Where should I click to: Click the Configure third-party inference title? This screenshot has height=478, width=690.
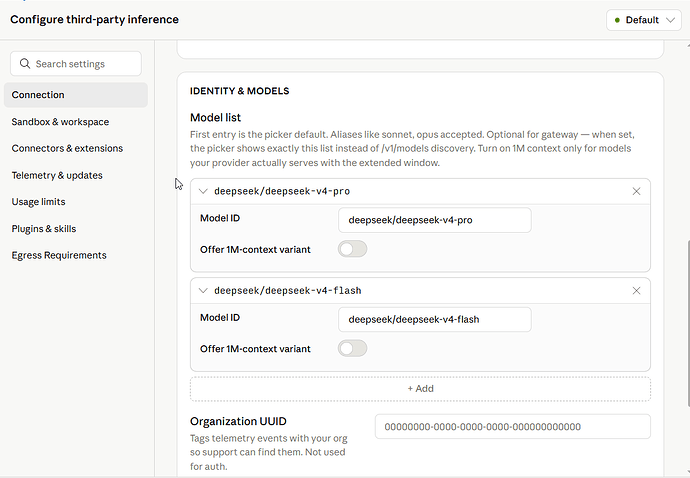pos(95,20)
